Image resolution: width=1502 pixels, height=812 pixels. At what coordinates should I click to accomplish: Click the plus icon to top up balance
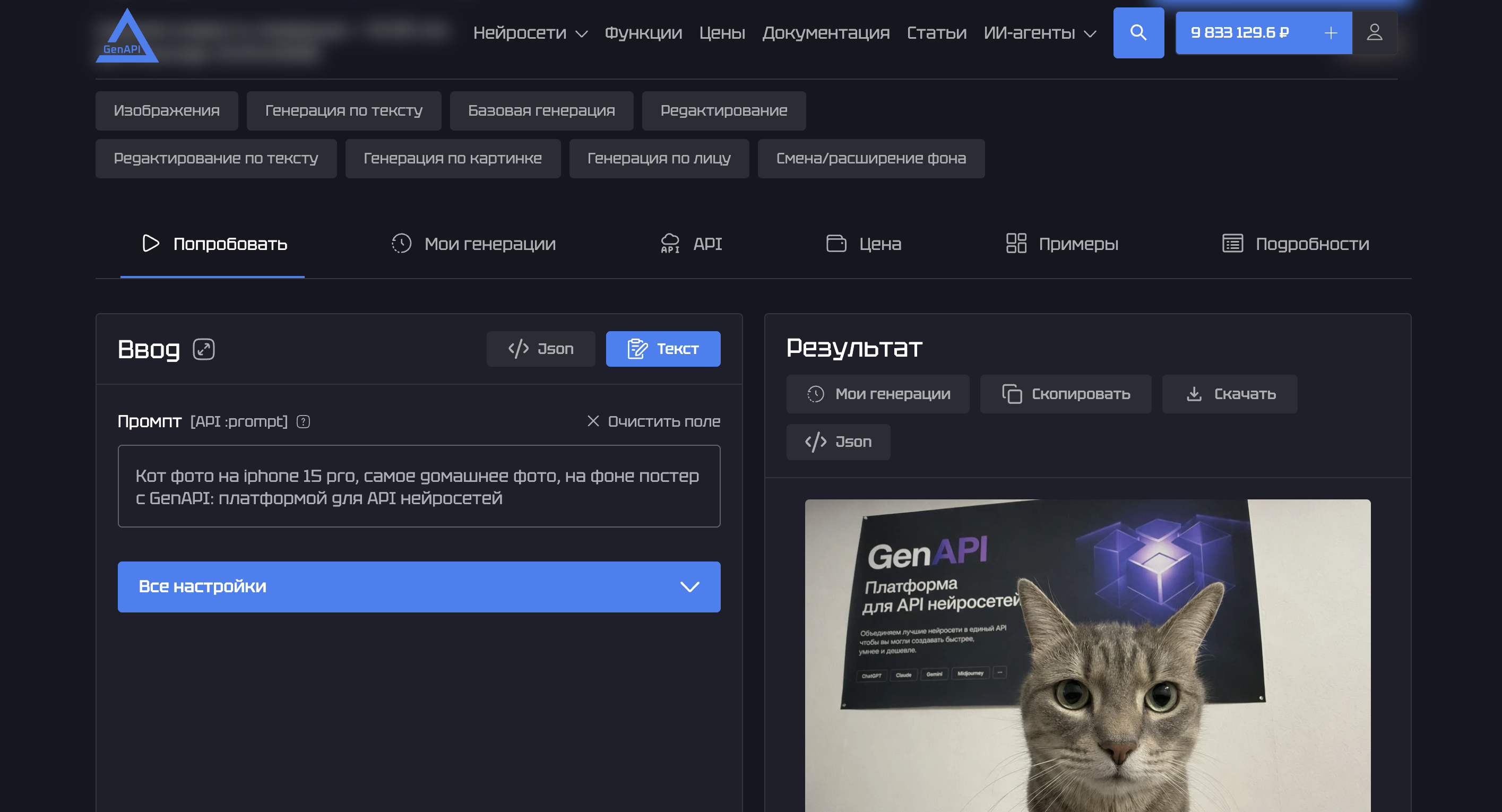1331,33
